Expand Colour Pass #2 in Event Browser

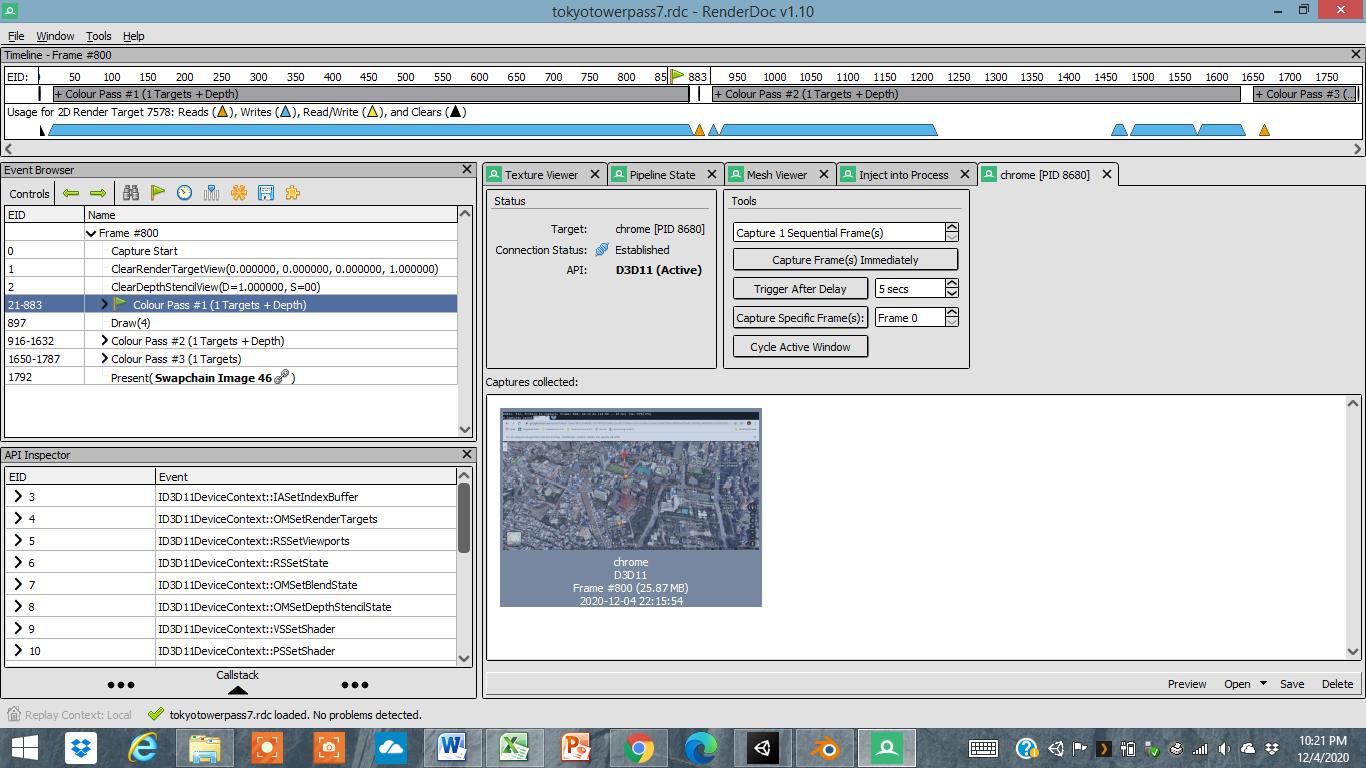[105, 340]
